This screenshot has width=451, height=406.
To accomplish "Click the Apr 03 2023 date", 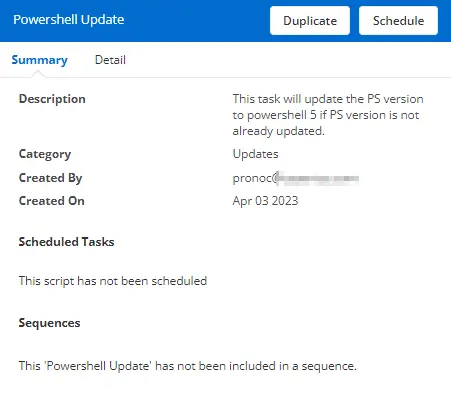I will click(265, 201).
